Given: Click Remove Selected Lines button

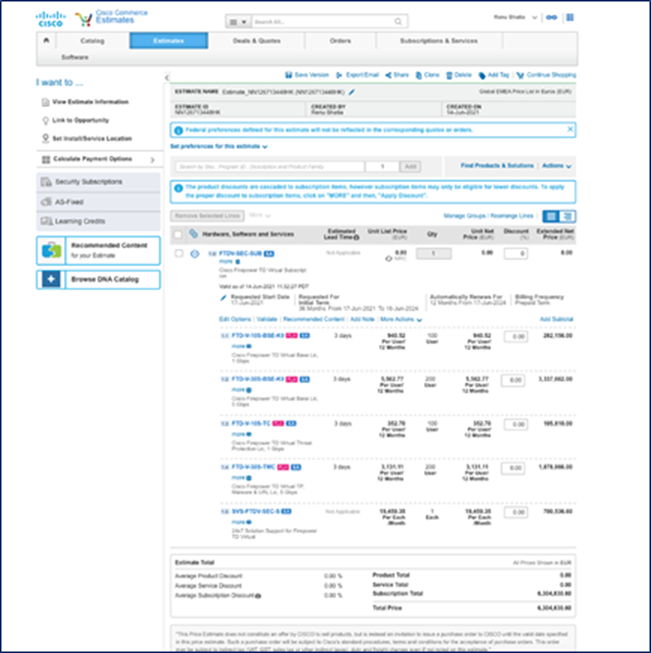Looking at the screenshot, I should 207,216.
